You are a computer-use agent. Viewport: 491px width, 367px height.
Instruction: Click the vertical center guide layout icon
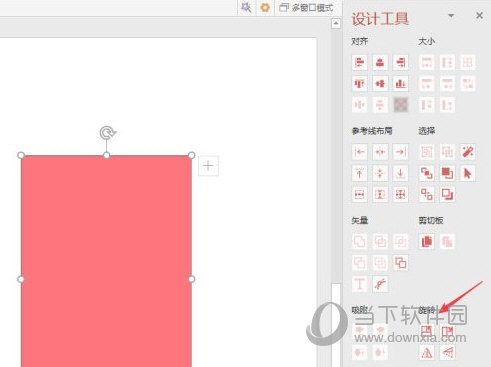click(x=380, y=173)
